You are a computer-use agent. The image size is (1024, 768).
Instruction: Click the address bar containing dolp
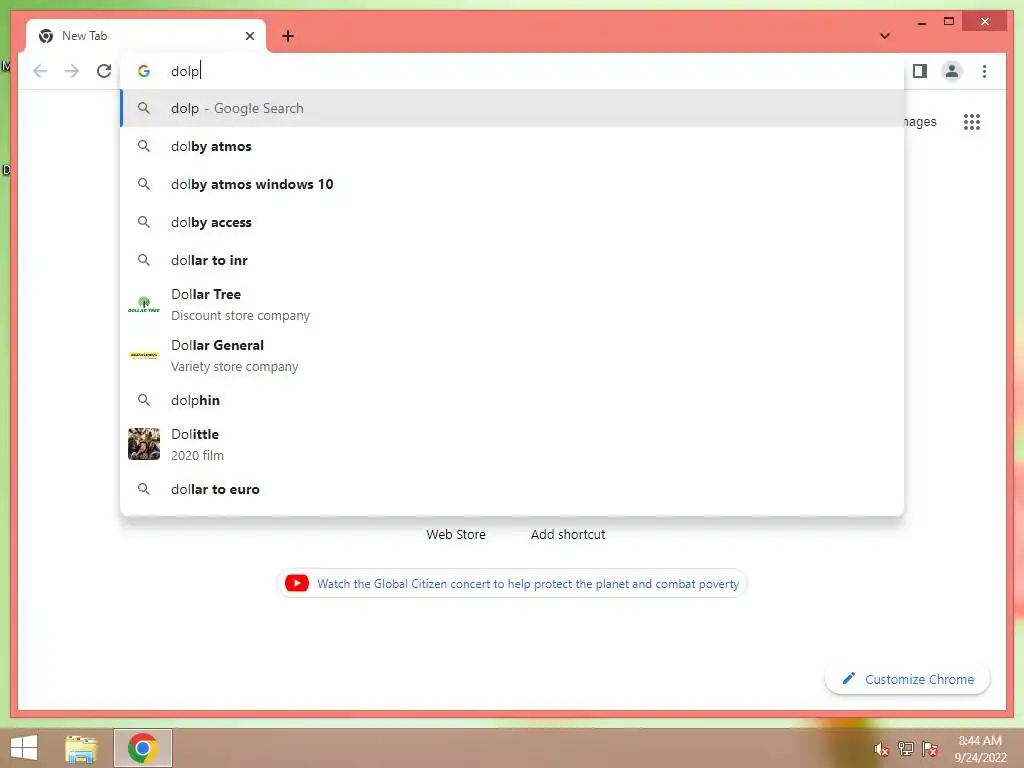513,71
